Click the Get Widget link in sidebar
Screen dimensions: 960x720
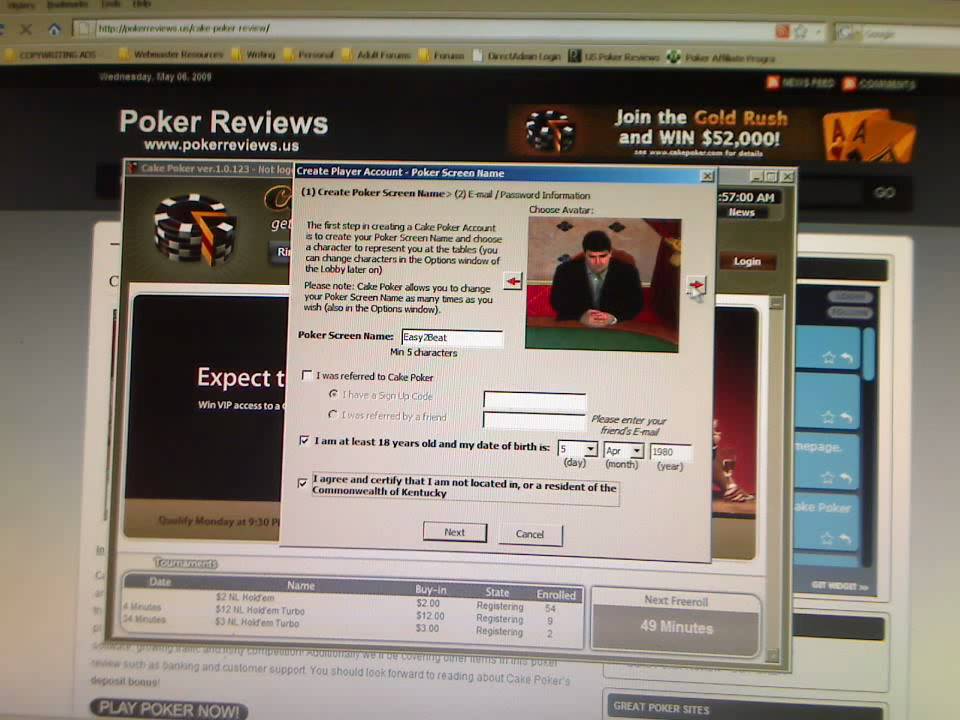(839, 586)
